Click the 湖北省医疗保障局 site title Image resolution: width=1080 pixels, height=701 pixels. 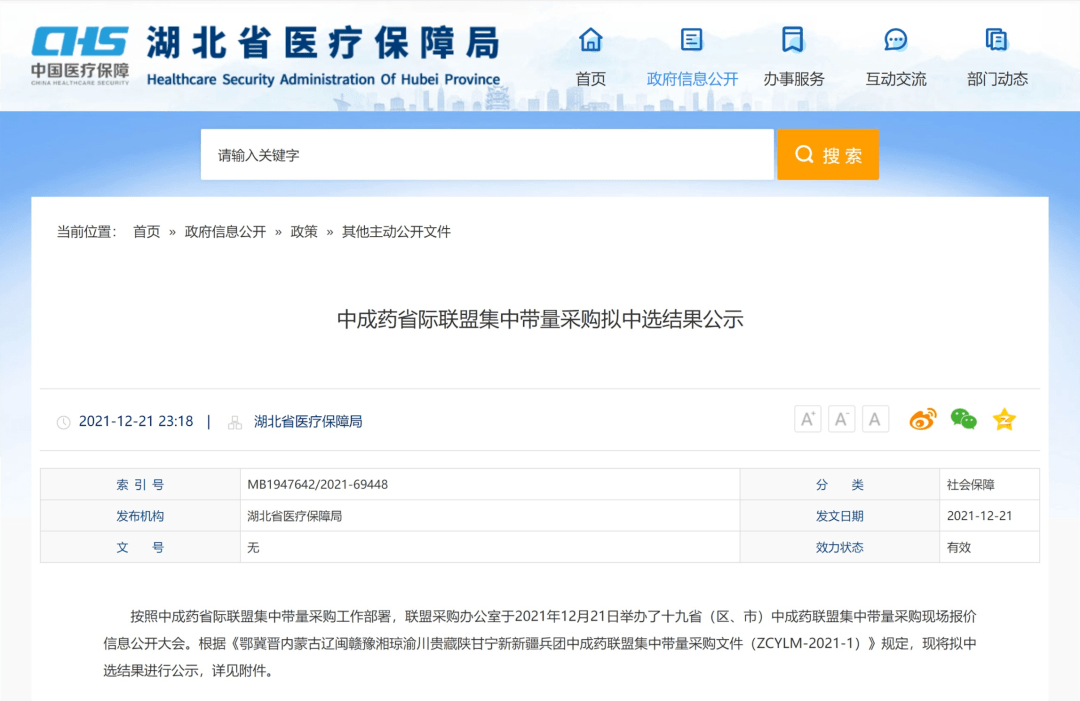322,43
